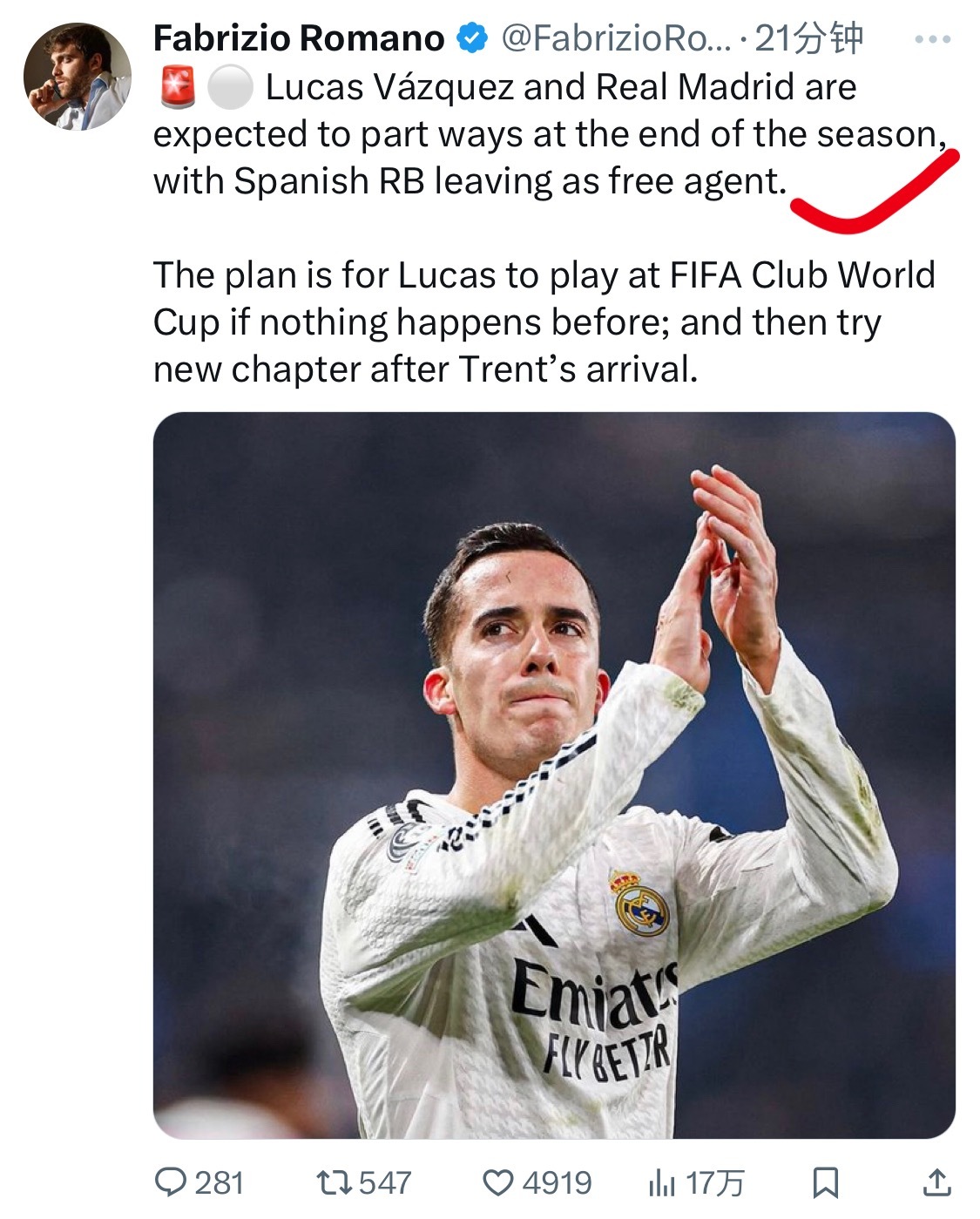Click the 17万 views count
Image resolution: width=980 pixels, height=1219 pixels.
pyautogui.click(x=713, y=1183)
